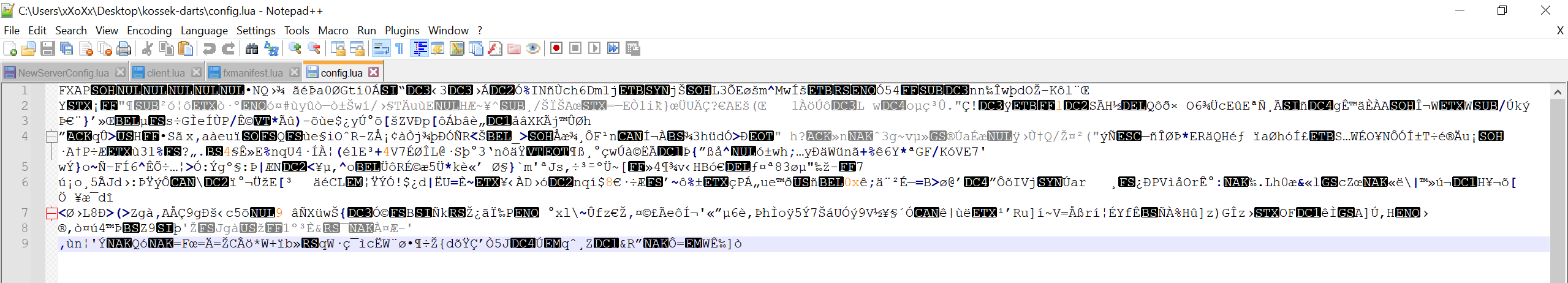Toggle file monitoring with the eye icon
The image size is (1568, 283).
point(533,48)
